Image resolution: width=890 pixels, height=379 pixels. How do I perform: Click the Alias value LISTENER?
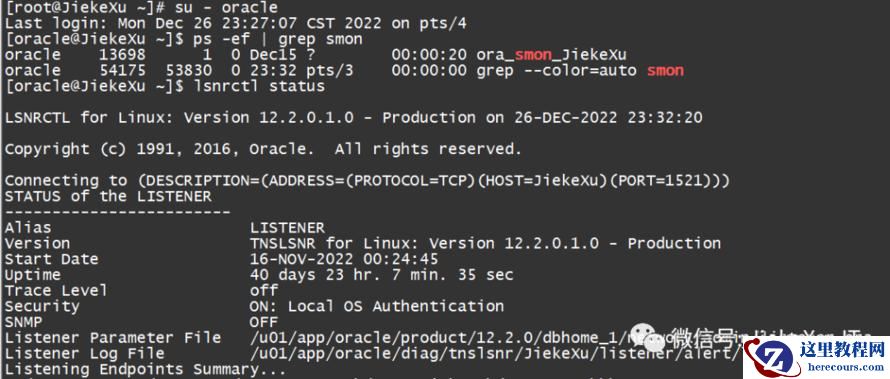287,228
